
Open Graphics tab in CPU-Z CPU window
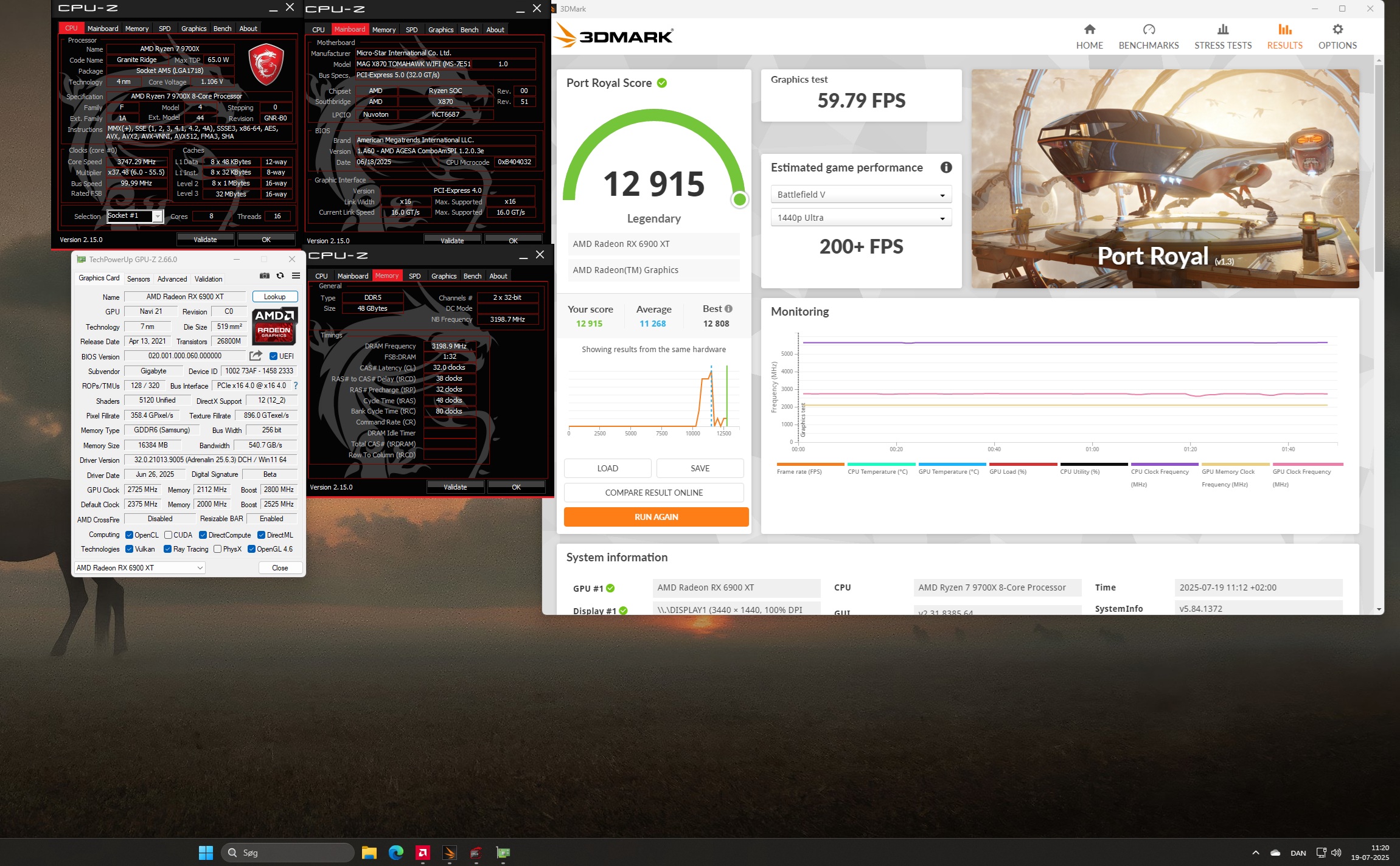pos(193,29)
